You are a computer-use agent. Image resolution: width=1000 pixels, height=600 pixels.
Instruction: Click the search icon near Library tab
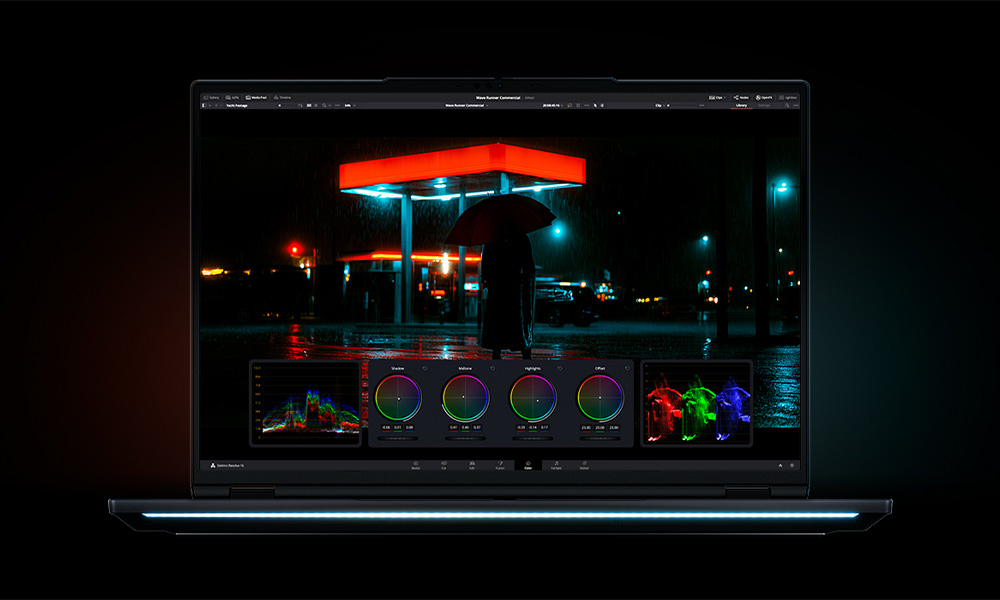point(787,105)
